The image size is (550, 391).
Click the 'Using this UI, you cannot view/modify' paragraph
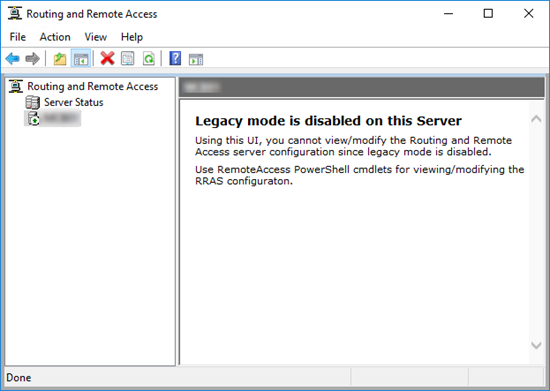pos(353,146)
